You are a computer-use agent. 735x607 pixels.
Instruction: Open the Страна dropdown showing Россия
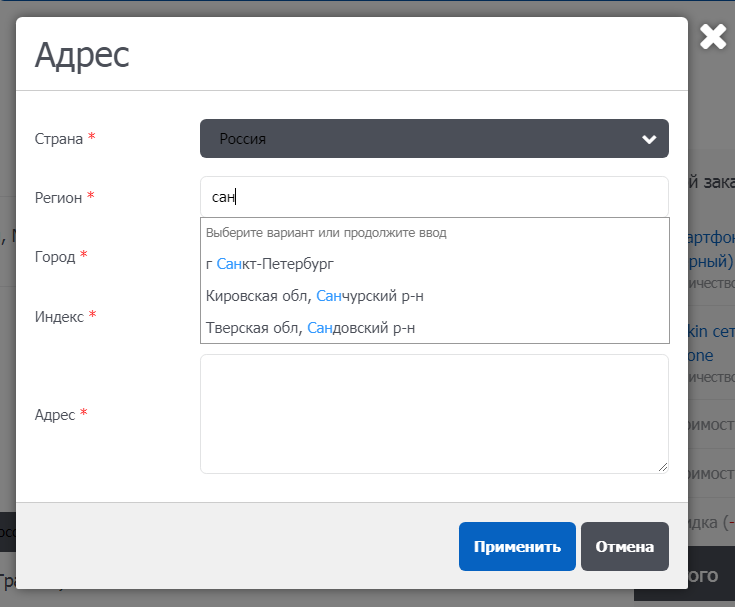pyautogui.click(x=434, y=138)
